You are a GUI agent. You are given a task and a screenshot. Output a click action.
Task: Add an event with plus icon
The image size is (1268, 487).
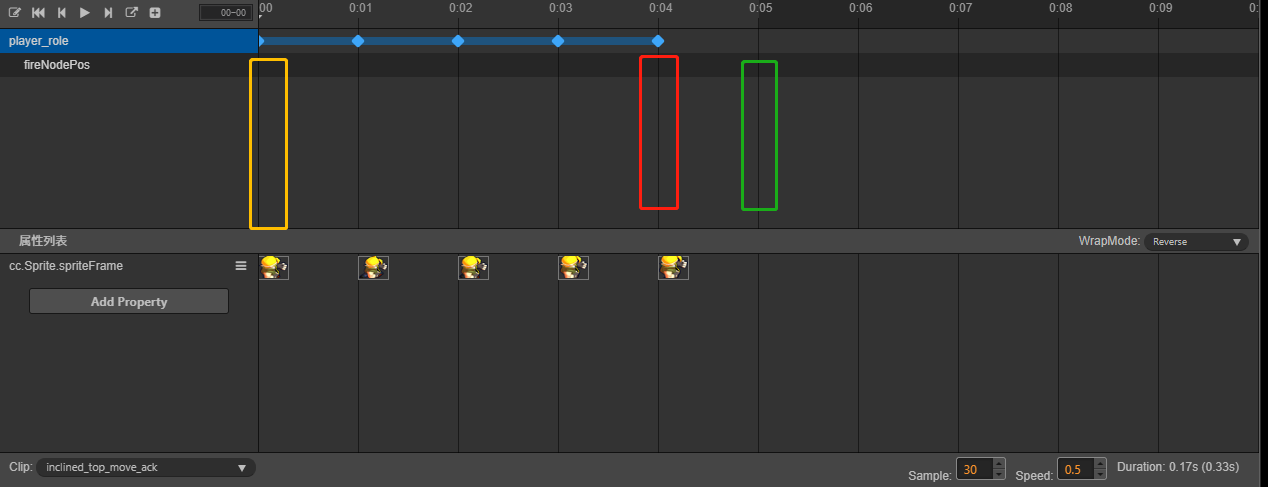point(155,13)
